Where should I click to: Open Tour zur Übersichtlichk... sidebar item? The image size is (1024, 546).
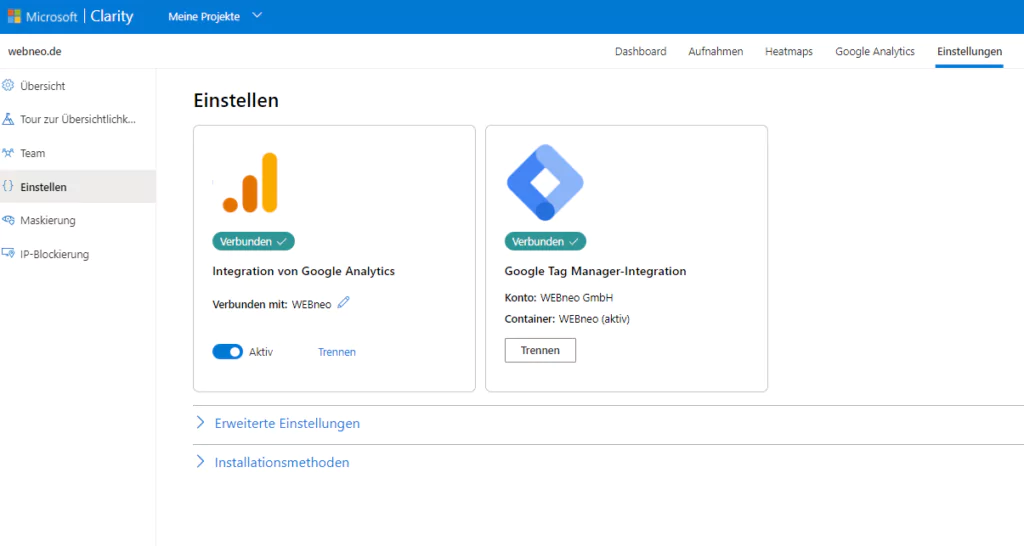78,119
